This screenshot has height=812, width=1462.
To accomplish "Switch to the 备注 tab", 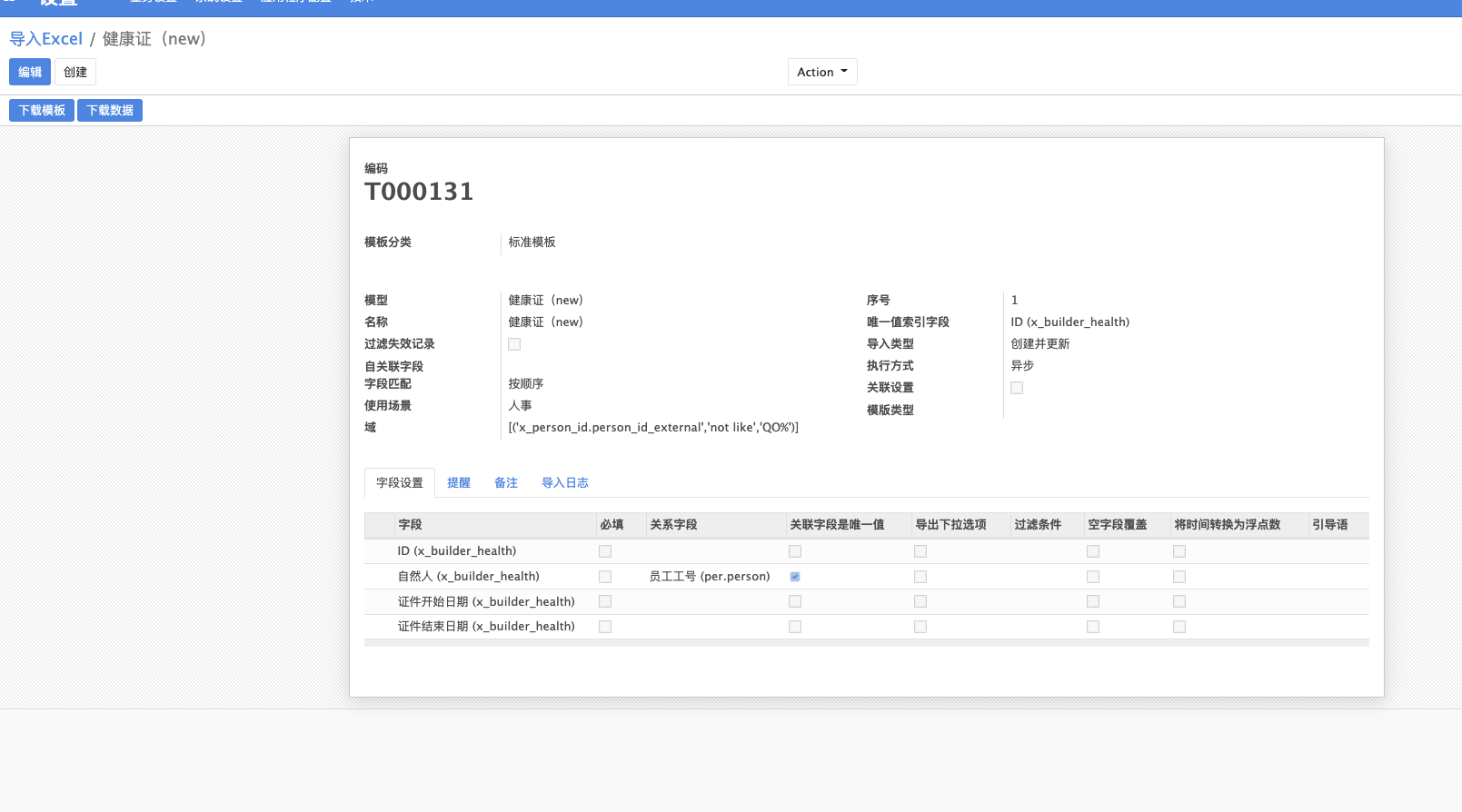I will click(x=506, y=482).
